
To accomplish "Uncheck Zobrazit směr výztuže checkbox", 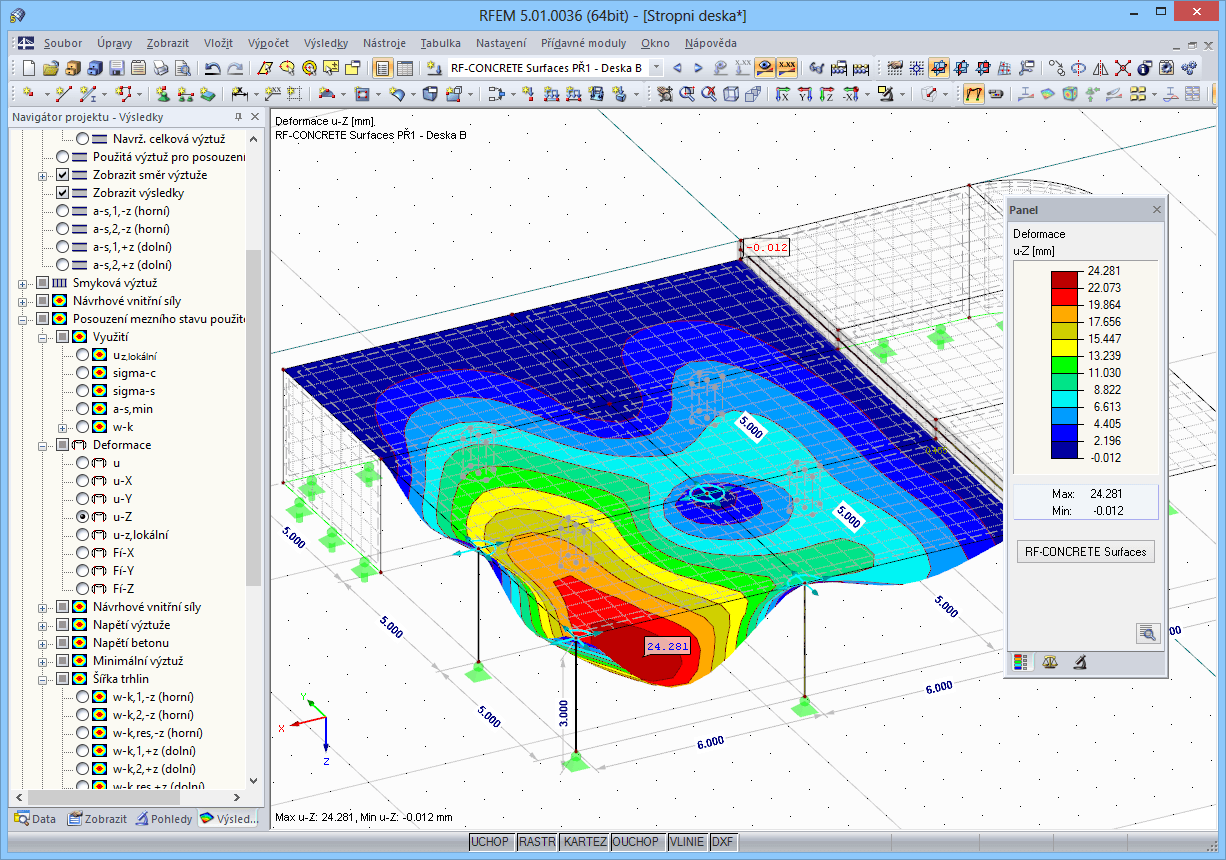I will click(x=62, y=175).
